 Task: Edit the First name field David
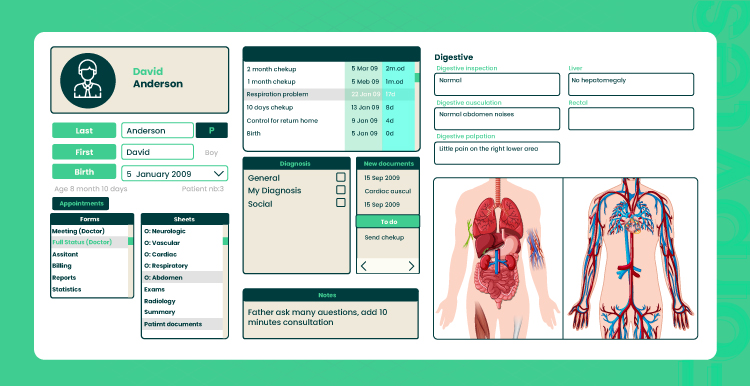point(157,152)
